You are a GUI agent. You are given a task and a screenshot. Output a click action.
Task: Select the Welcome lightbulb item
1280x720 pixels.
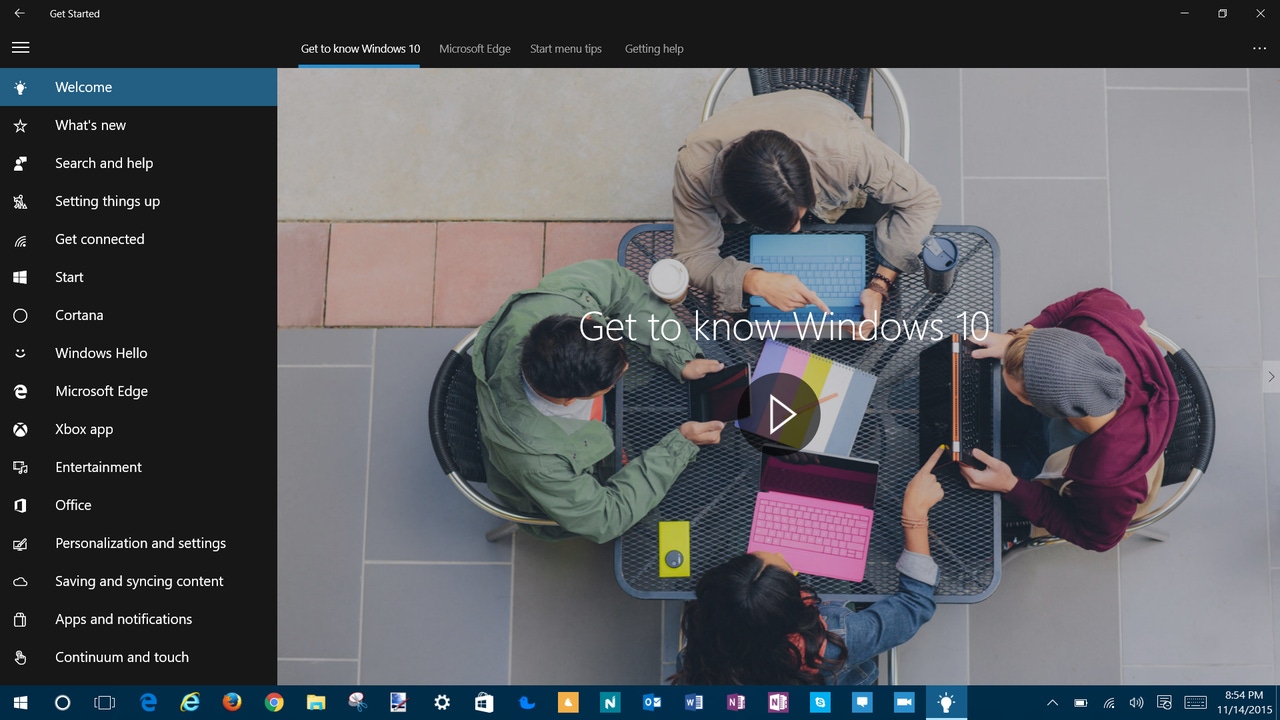coord(138,87)
